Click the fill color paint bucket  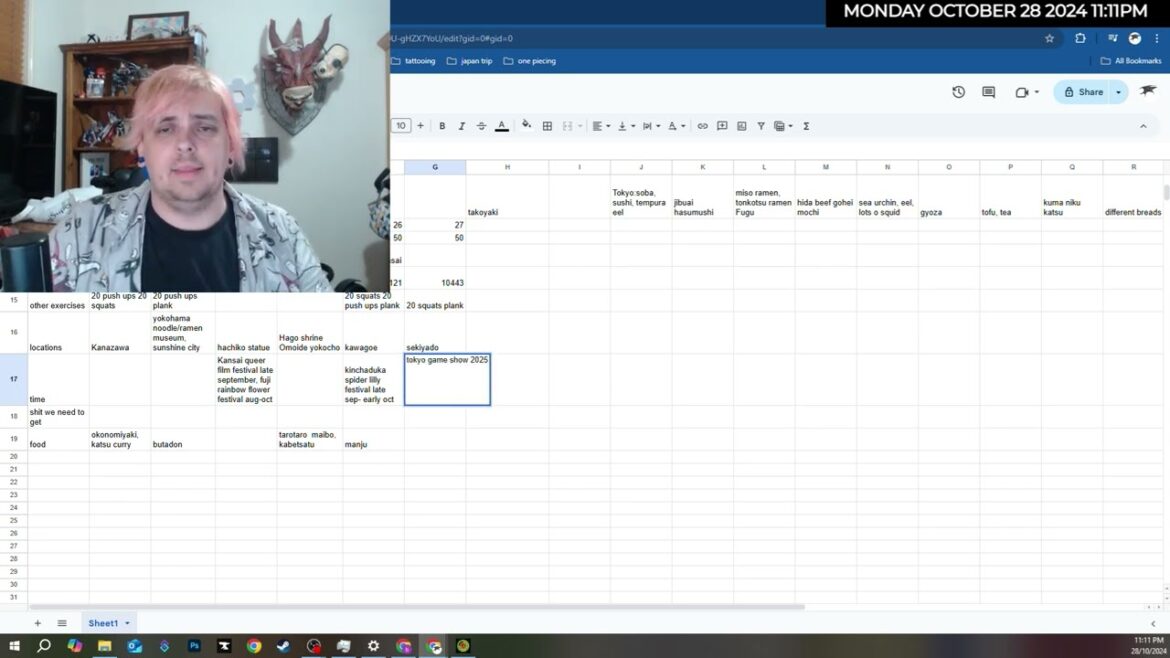click(x=527, y=126)
